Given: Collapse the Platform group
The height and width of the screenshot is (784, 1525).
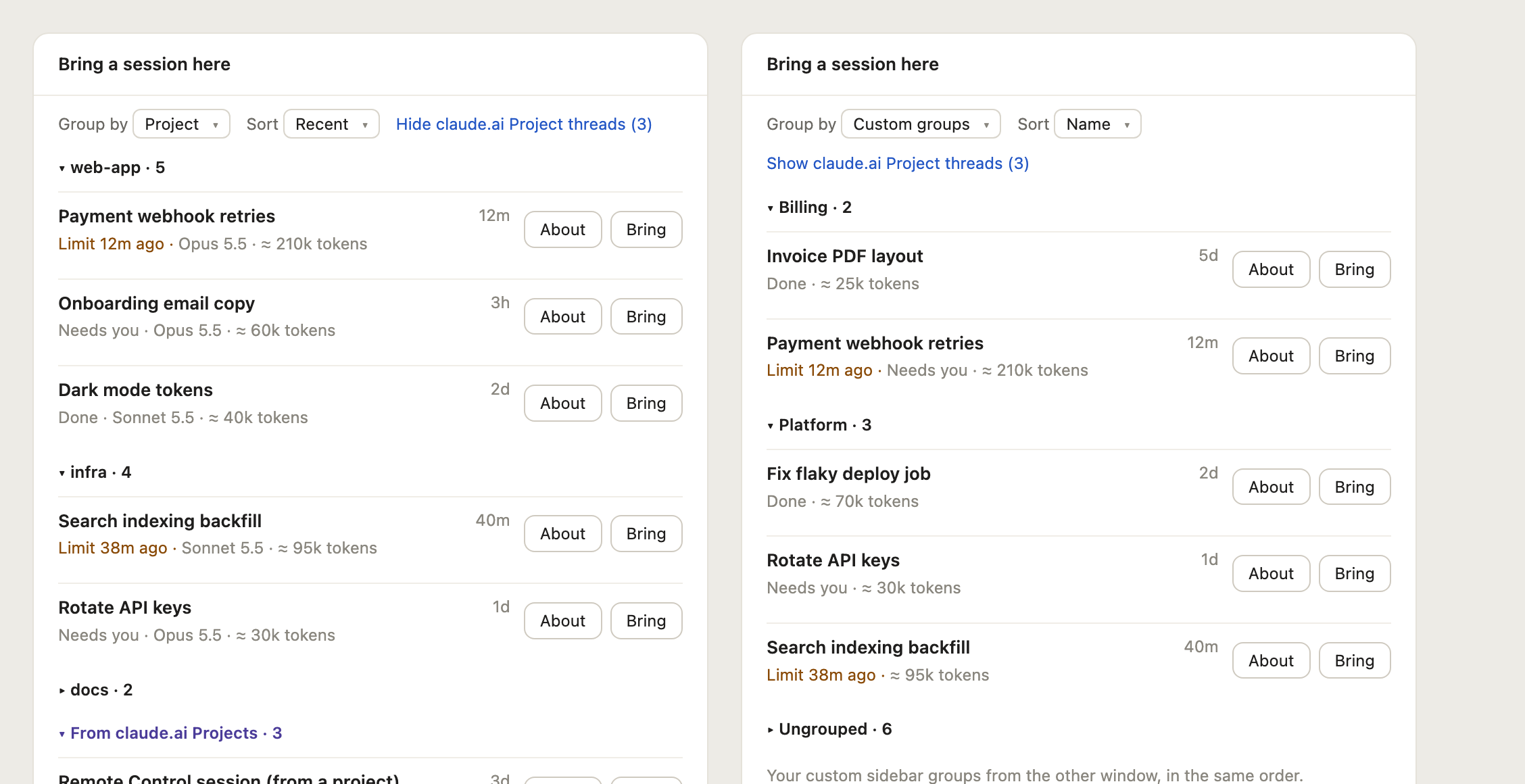Looking at the screenshot, I should [x=819, y=425].
